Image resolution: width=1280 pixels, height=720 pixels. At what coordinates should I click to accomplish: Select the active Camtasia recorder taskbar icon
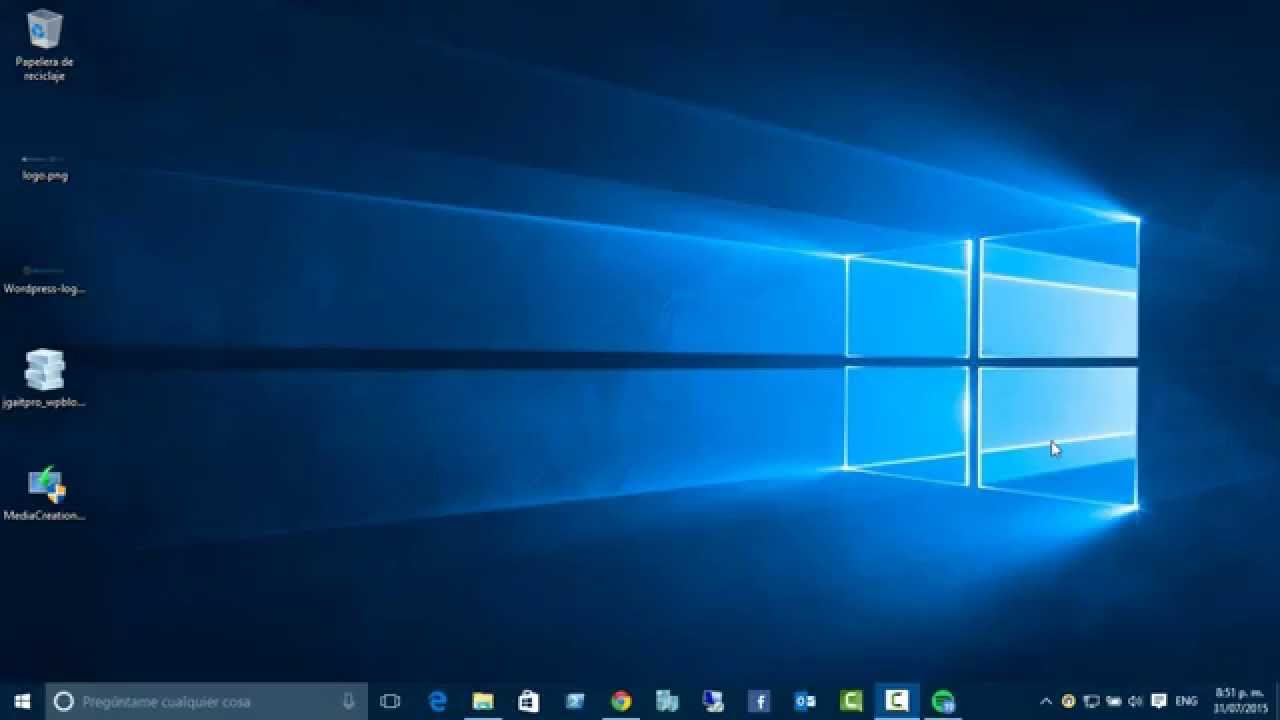(x=897, y=701)
